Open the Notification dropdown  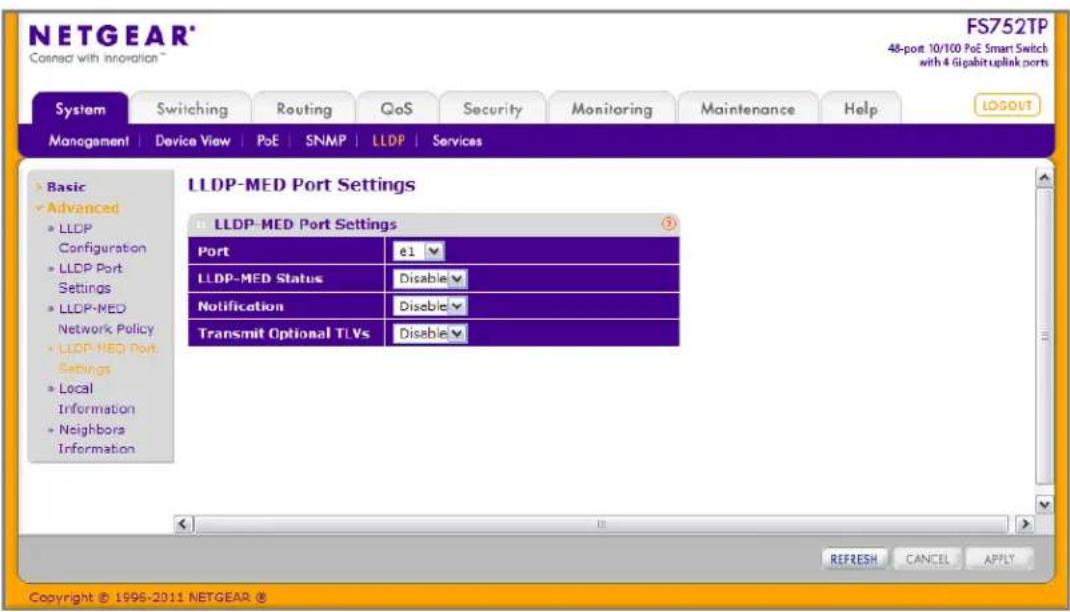click(x=430, y=306)
